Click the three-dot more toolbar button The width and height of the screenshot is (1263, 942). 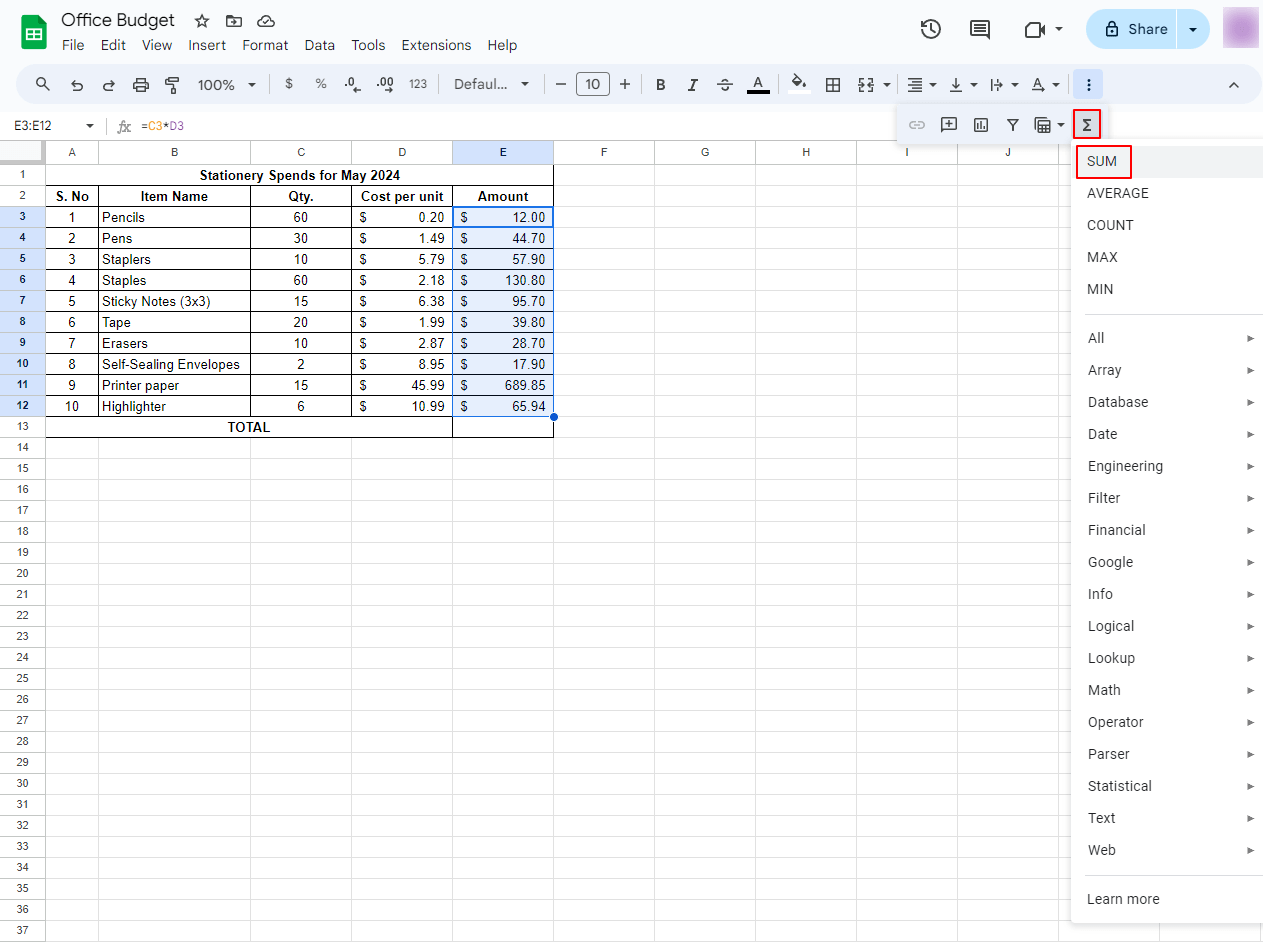1088,85
